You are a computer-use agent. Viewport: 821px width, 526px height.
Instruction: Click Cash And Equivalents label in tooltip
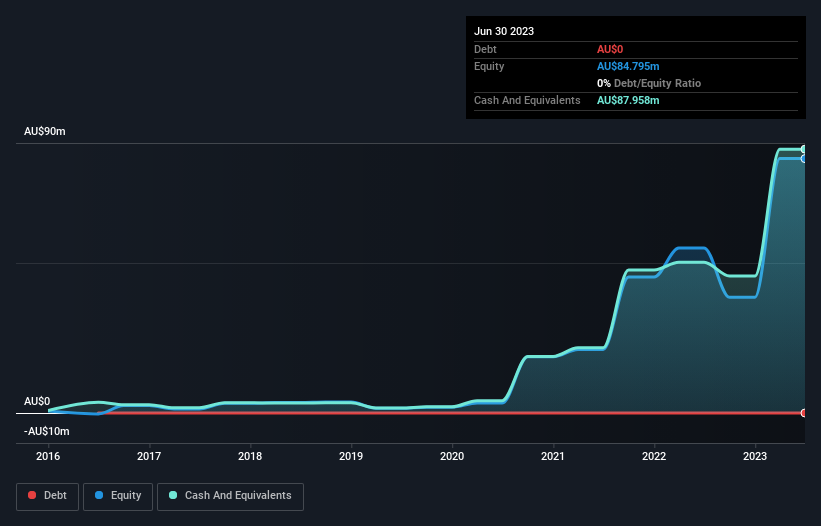click(527, 100)
